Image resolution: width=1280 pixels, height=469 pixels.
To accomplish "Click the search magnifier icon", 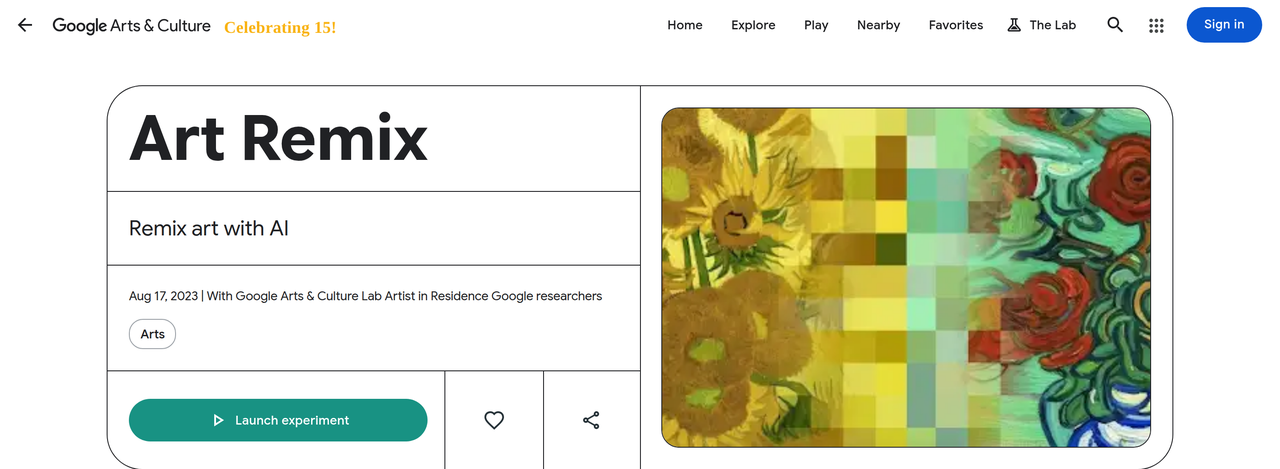I will [x=1115, y=25].
